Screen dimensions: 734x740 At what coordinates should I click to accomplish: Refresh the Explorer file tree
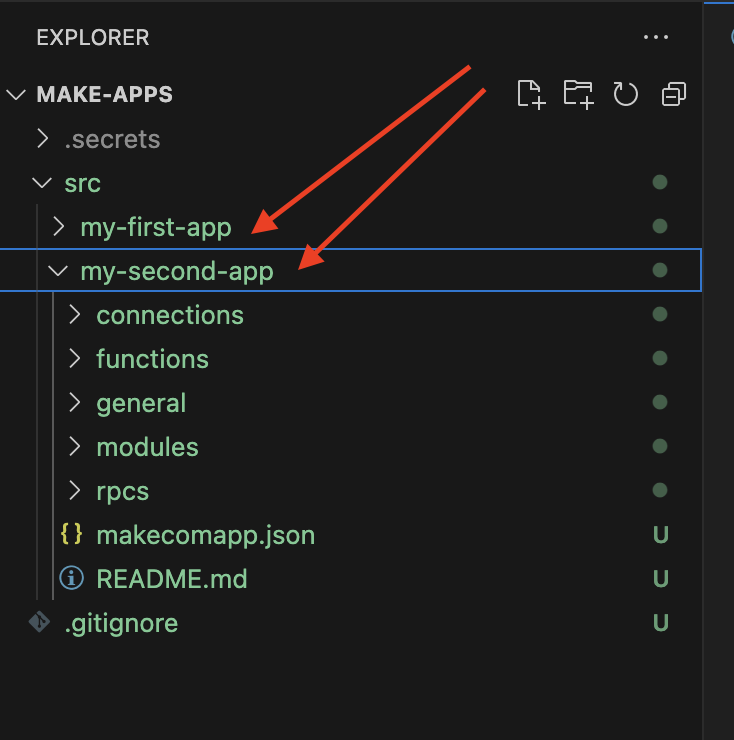[x=625, y=94]
